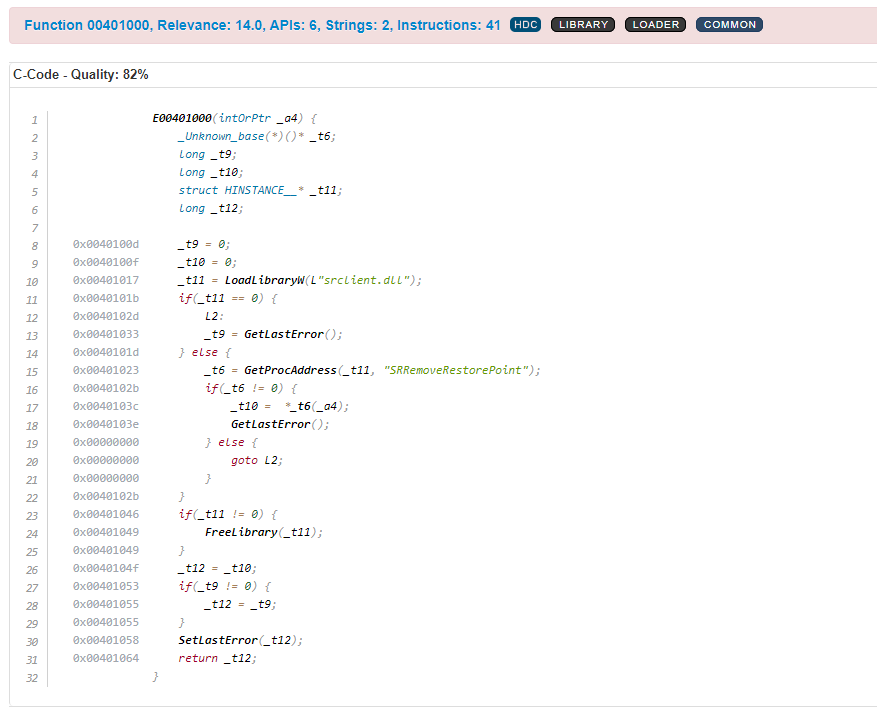Click the GetProcAddress call
This screenshot has height=715, width=877.
coord(290,370)
